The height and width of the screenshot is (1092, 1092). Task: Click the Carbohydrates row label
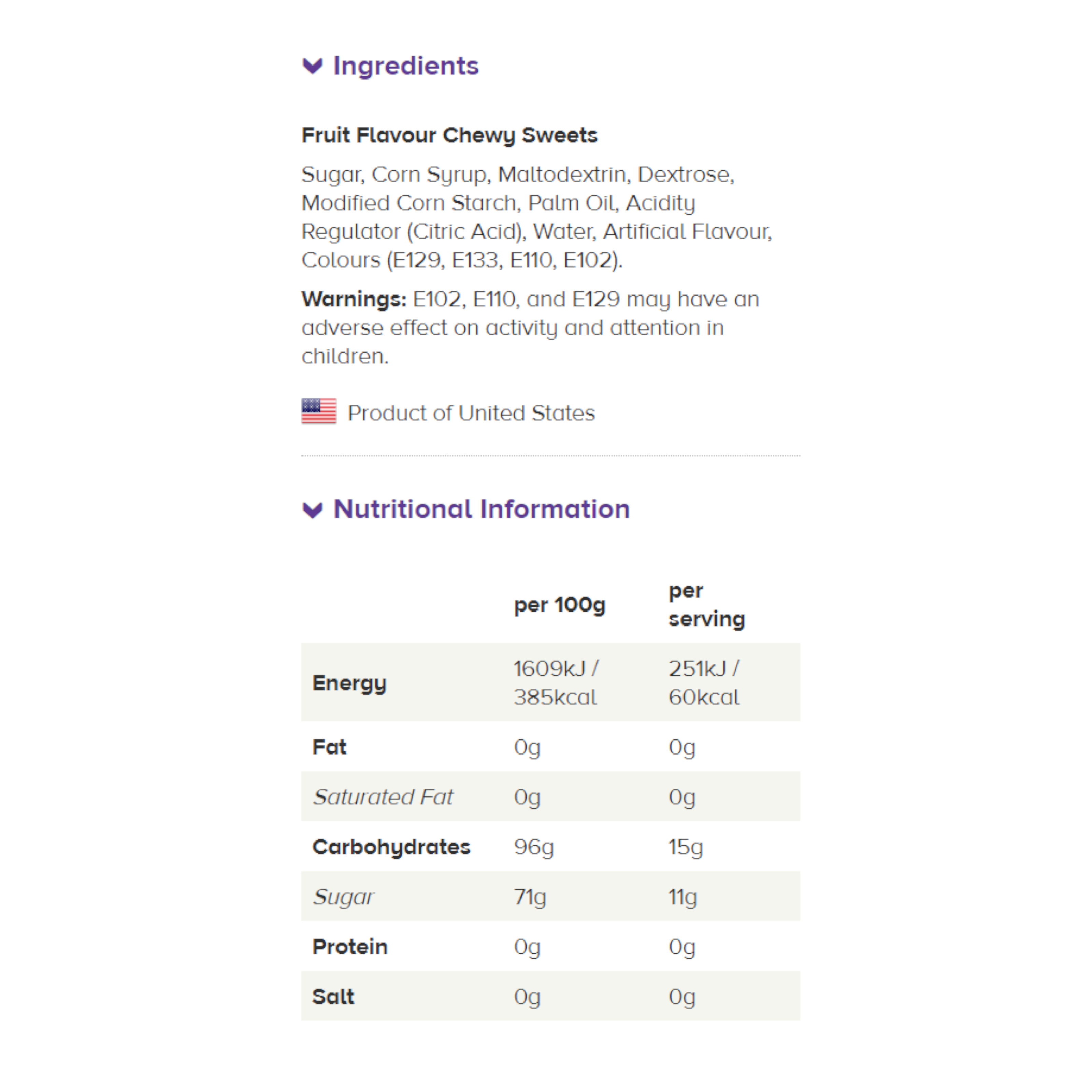click(x=391, y=847)
